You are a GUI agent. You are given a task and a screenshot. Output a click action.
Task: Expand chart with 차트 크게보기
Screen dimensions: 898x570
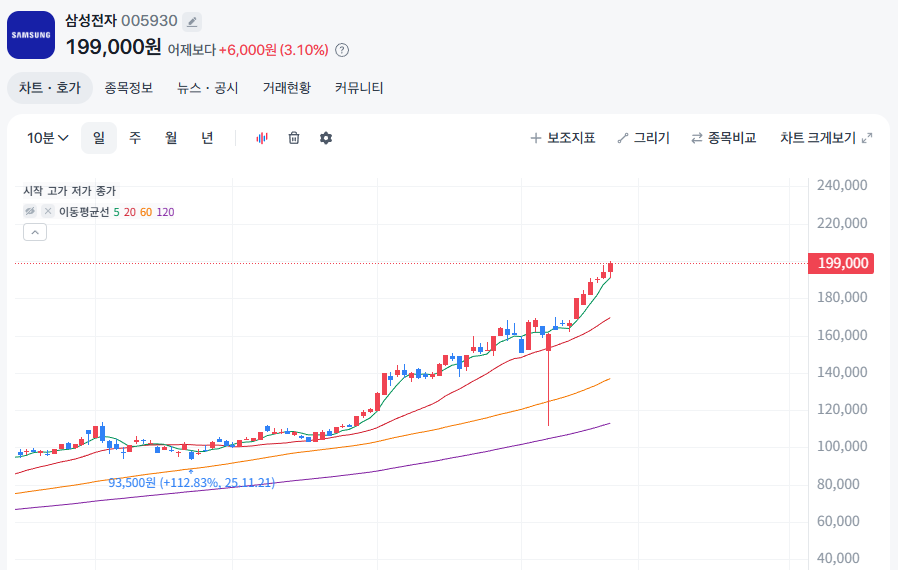click(826, 138)
